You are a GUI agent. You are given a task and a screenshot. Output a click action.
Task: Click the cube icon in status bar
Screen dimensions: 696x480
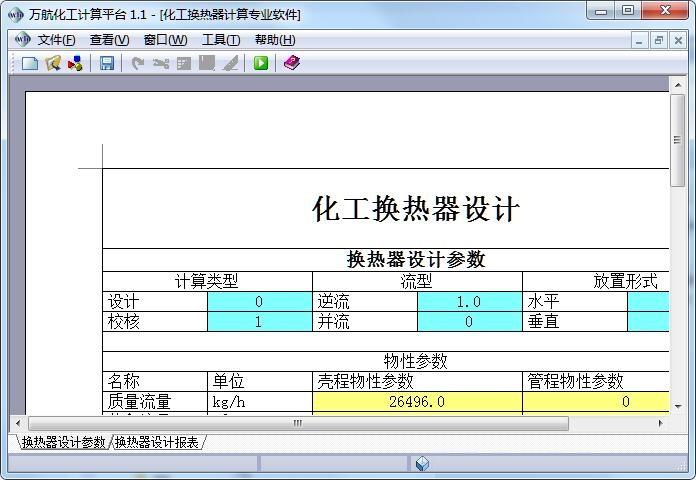pos(423,463)
